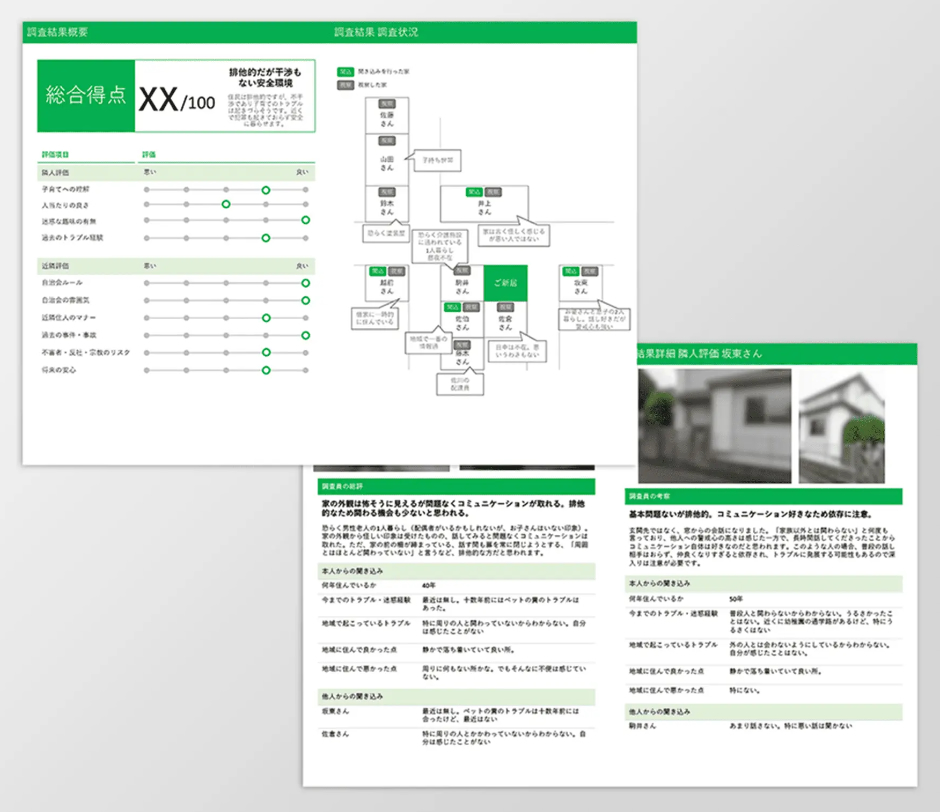Select the green marker on 人当たりの良さ scale
The width and height of the screenshot is (940, 812).
pyautogui.click(x=226, y=203)
